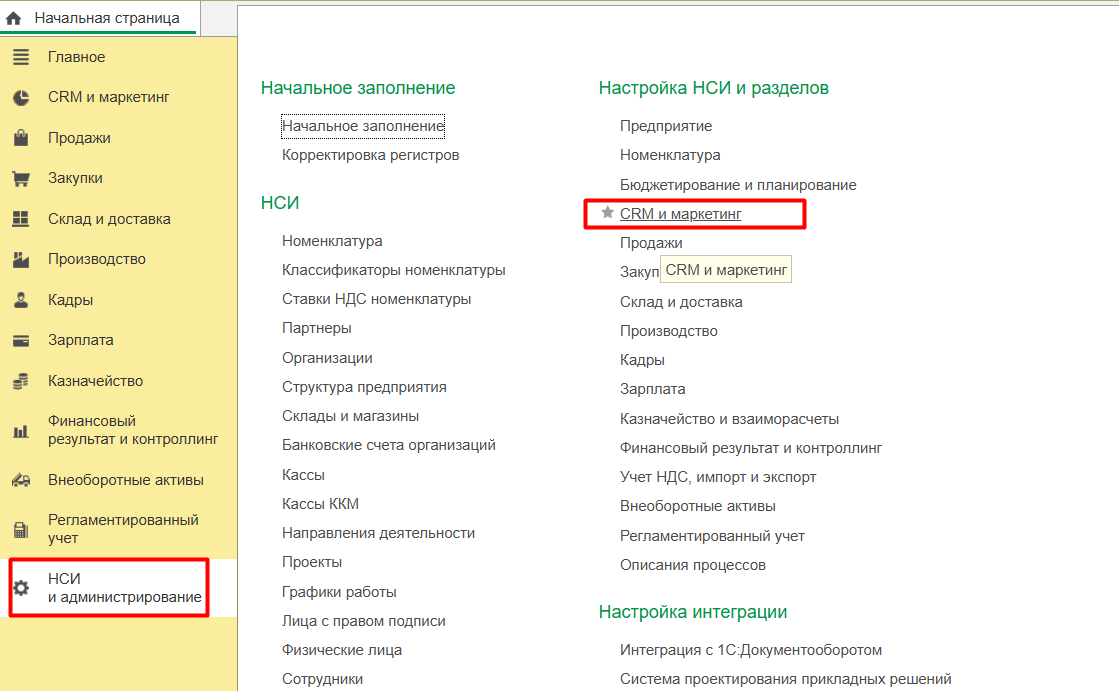Open Номенклатура under Настройка НСИ и разделов
The width and height of the screenshot is (1119, 691).
[x=670, y=155]
